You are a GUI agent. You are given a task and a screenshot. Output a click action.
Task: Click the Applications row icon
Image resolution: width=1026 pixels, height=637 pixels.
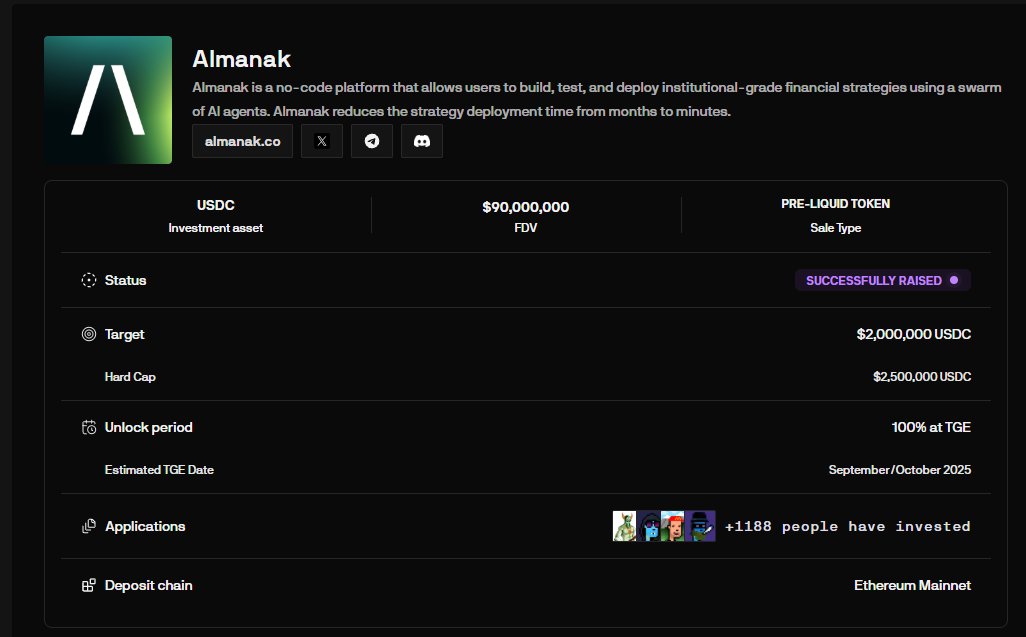point(89,526)
